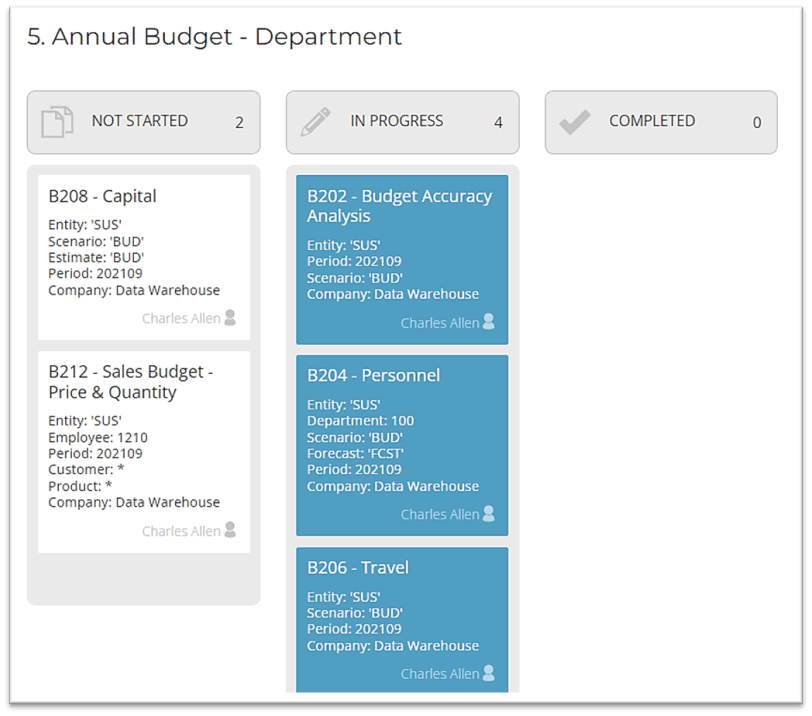Viewport: 812px width, 716px height.
Task: Click the In Progress count of 4
Action: tap(498, 123)
